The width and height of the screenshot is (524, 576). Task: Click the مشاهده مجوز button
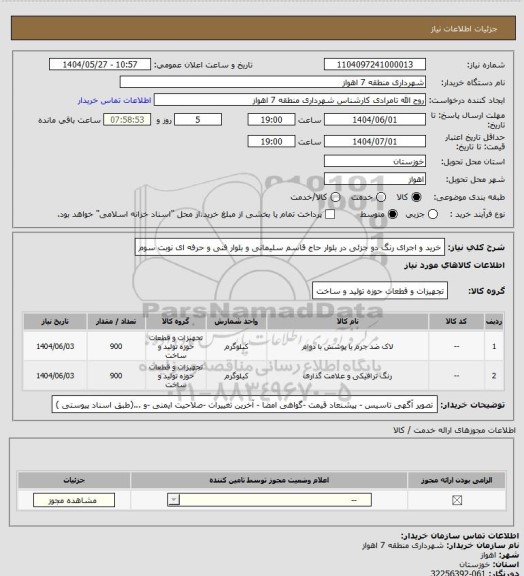click(x=74, y=500)
